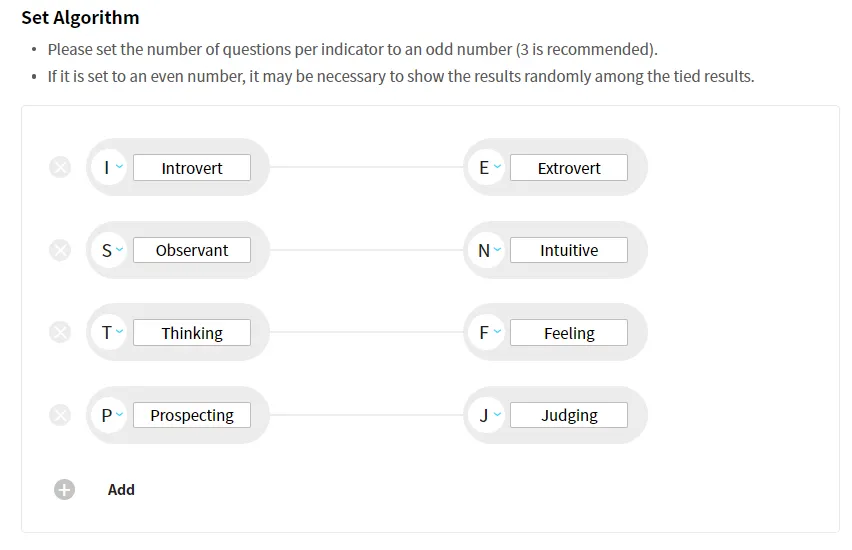Click the Add button label
This screenshot has height=550, width=852.
[121, 489]
